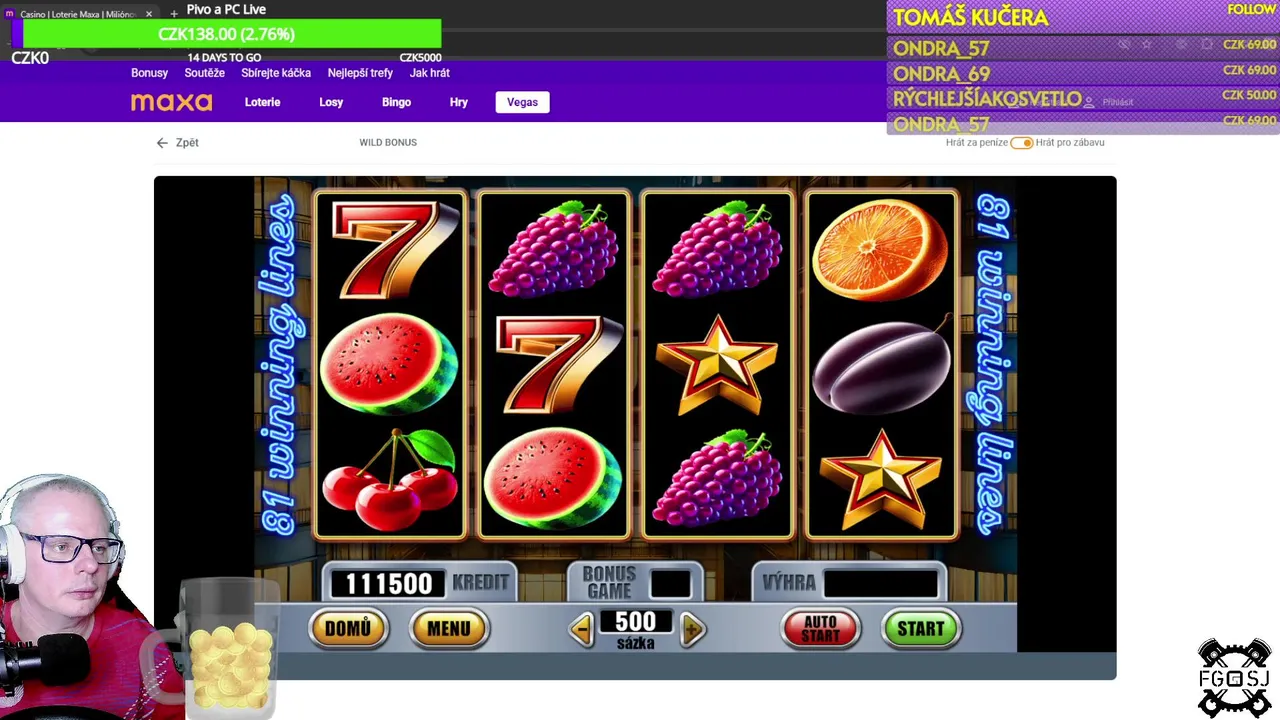Click the green START spin button

point(920,629)
